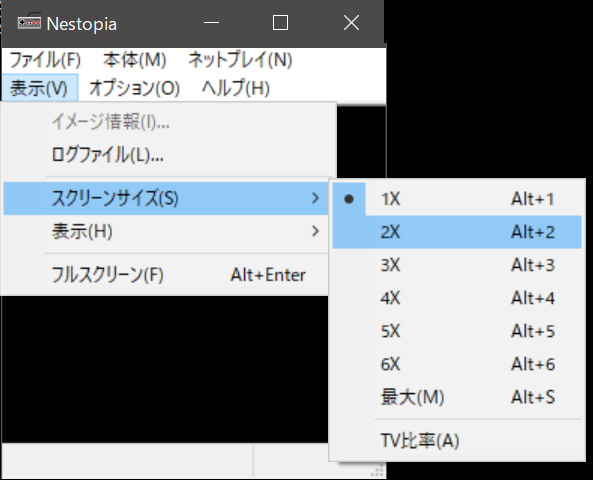Select 6X screen size option
Viewport: 593px width, 480px height.
coord(457,364)
